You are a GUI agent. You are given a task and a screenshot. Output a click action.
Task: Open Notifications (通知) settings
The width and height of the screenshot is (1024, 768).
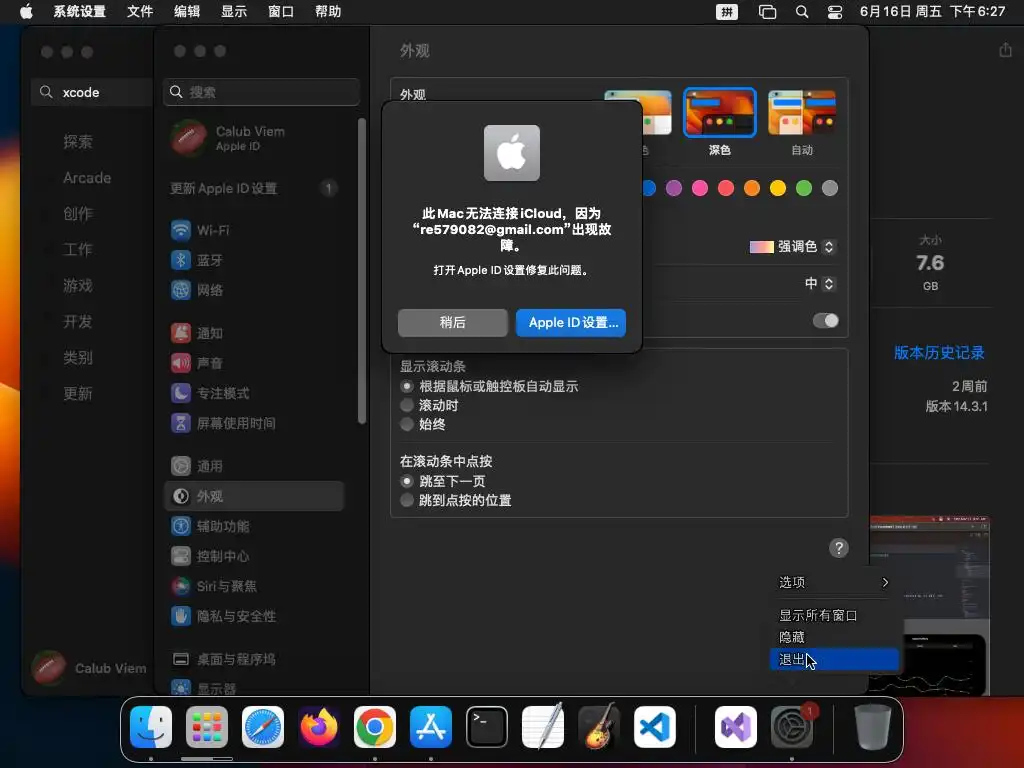pyautogui.click(x=253, y=333)
